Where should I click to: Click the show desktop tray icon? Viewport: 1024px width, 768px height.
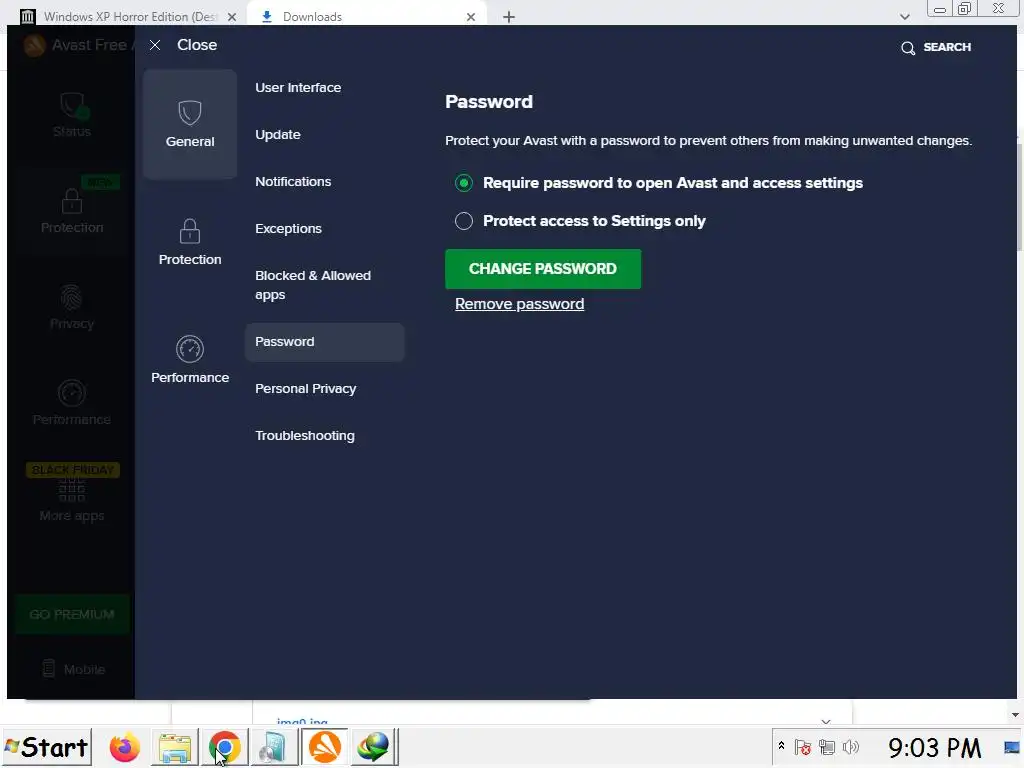coord(1012,748)
